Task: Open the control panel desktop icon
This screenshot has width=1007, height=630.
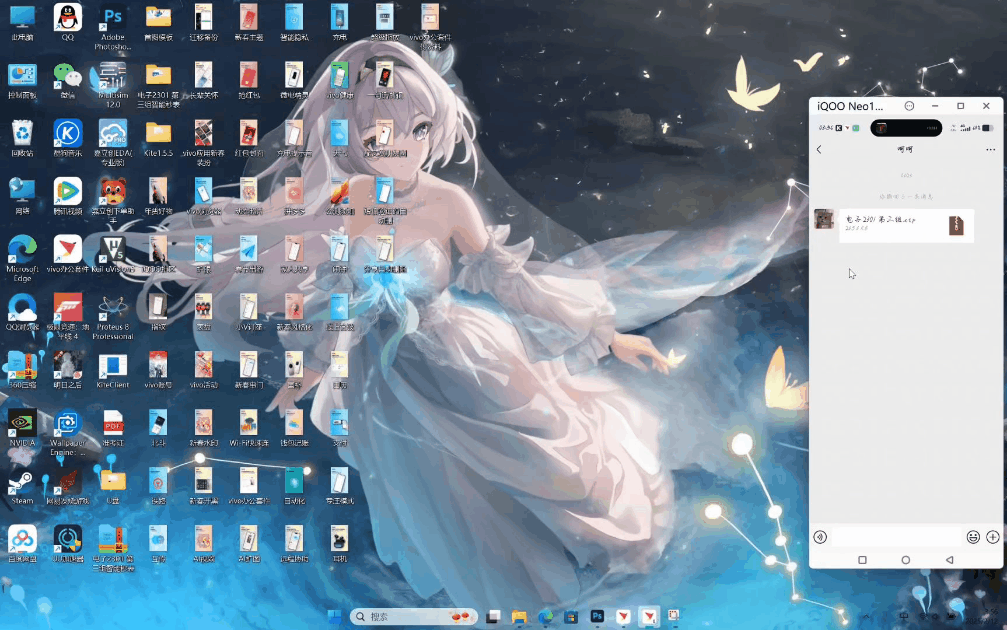Action: pos(22,76)
